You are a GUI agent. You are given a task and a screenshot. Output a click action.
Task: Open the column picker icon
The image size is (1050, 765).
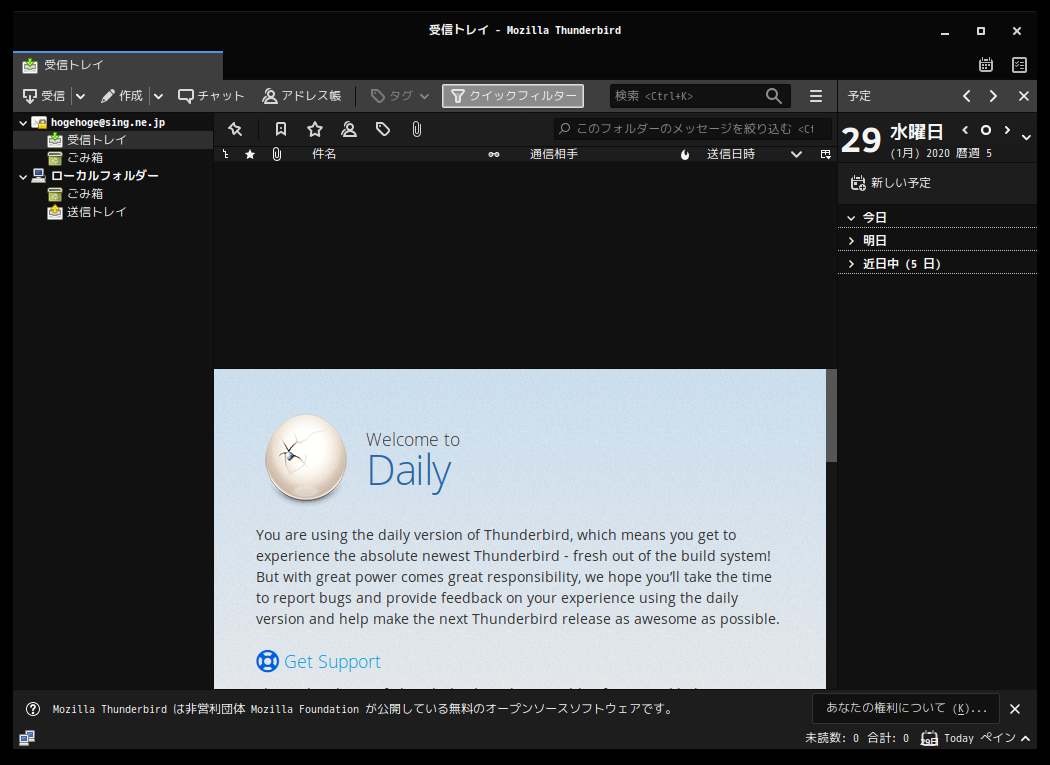[x=826, y=154]
